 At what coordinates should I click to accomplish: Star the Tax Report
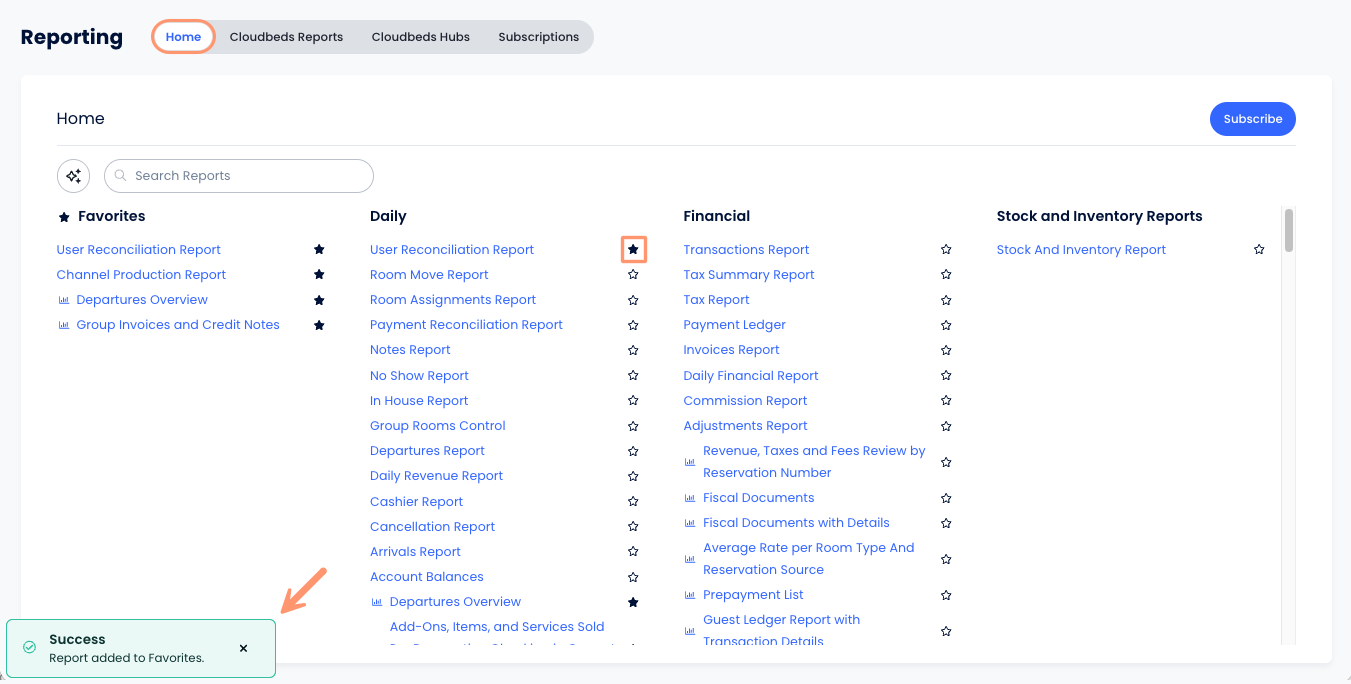pyautogui.click(x=946, y=300)
